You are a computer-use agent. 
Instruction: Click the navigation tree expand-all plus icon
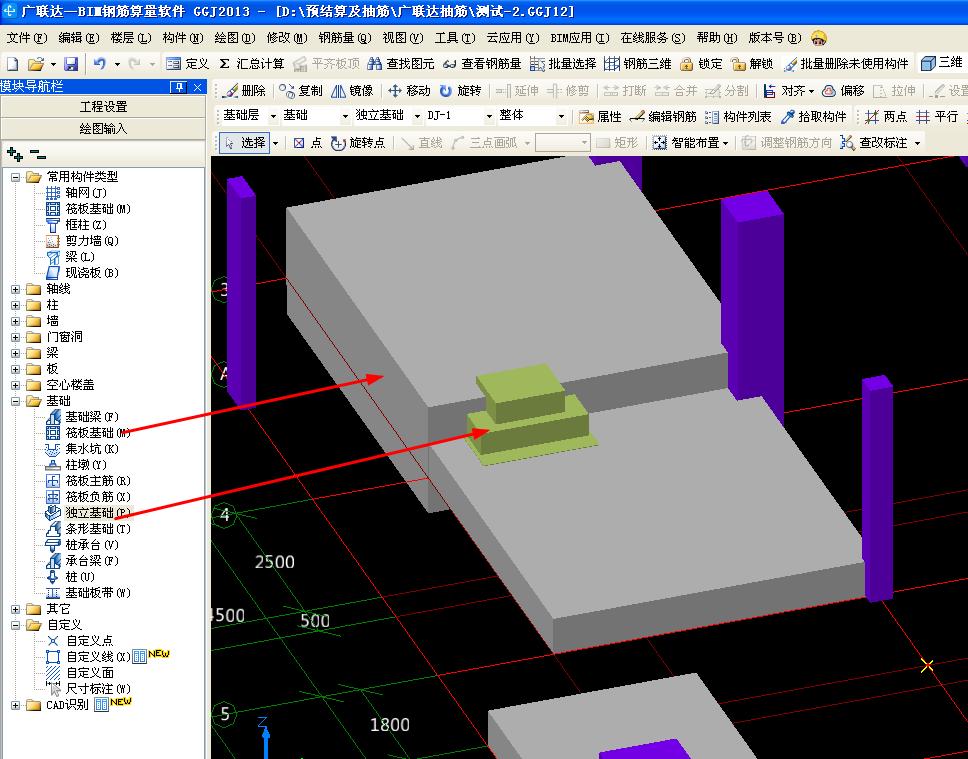14,154
